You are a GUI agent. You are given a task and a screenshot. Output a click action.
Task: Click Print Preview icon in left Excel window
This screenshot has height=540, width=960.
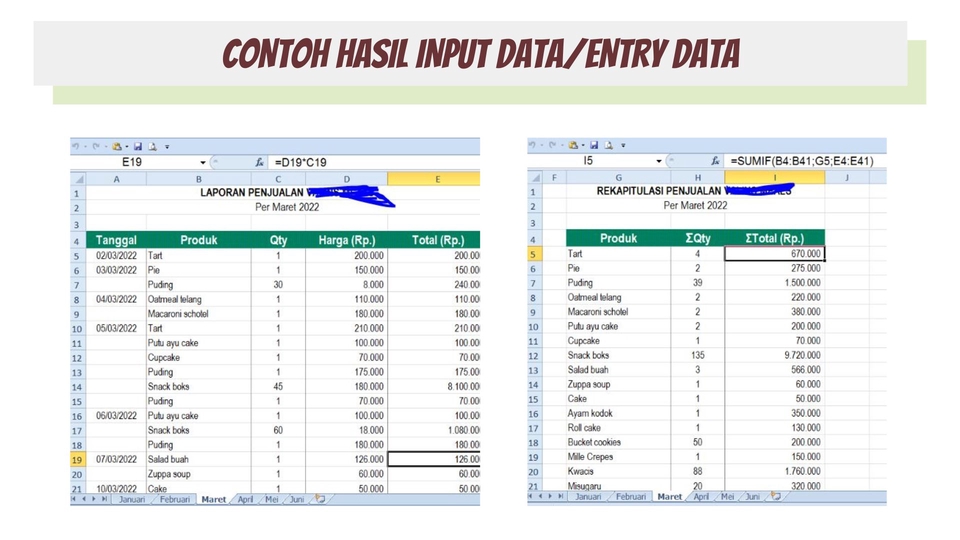152,146
